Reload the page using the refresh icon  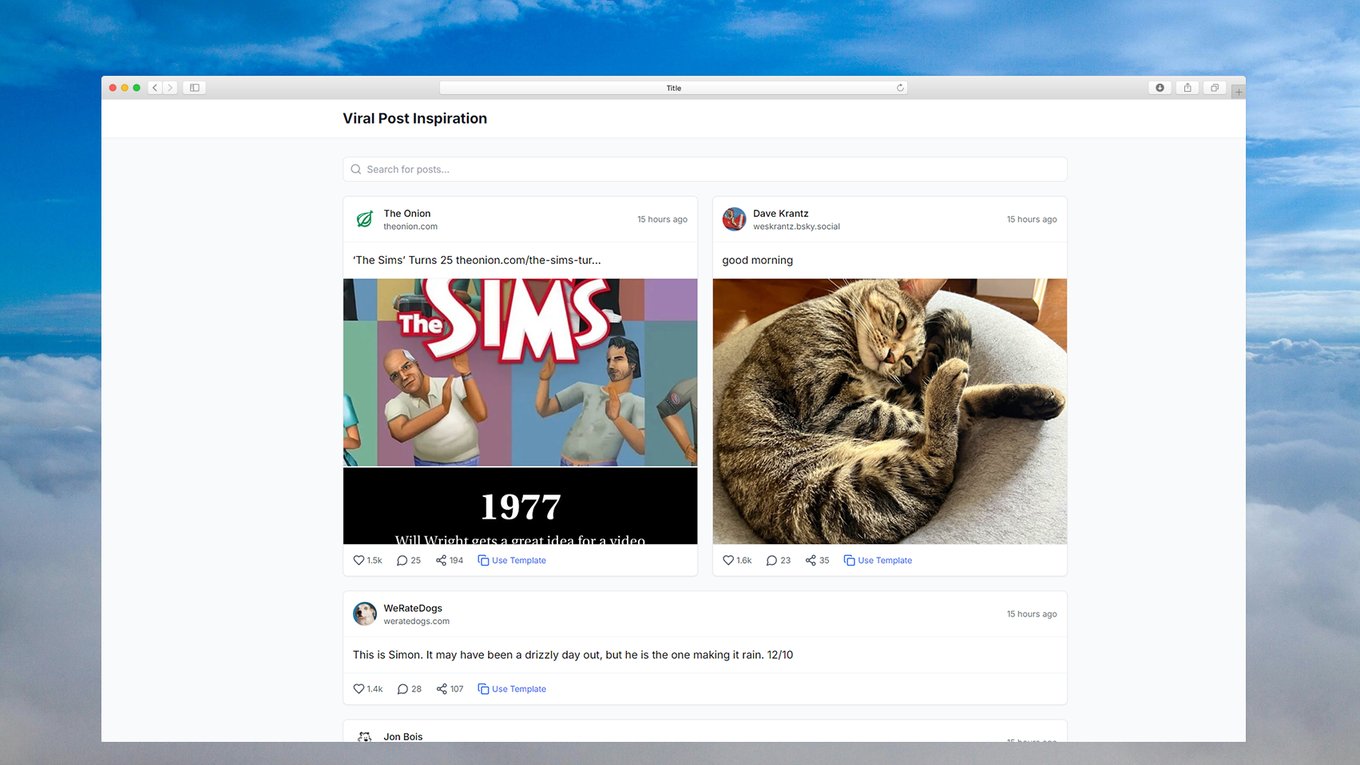point(900,88)
